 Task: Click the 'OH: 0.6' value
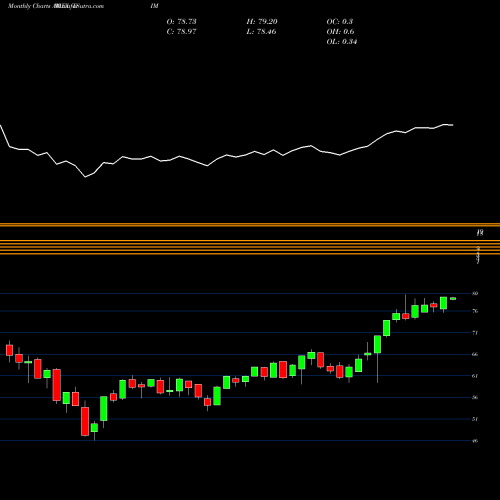tap(340, 32)
